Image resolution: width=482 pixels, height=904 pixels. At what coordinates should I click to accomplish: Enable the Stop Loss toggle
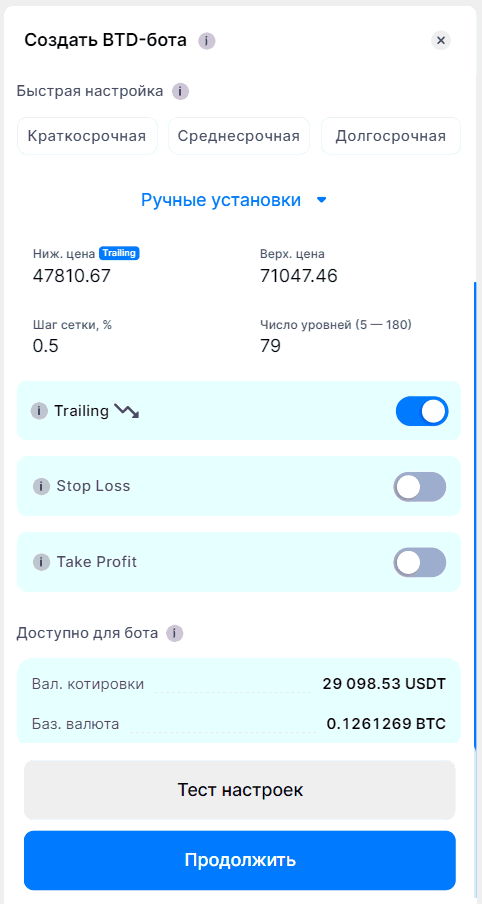420,487
